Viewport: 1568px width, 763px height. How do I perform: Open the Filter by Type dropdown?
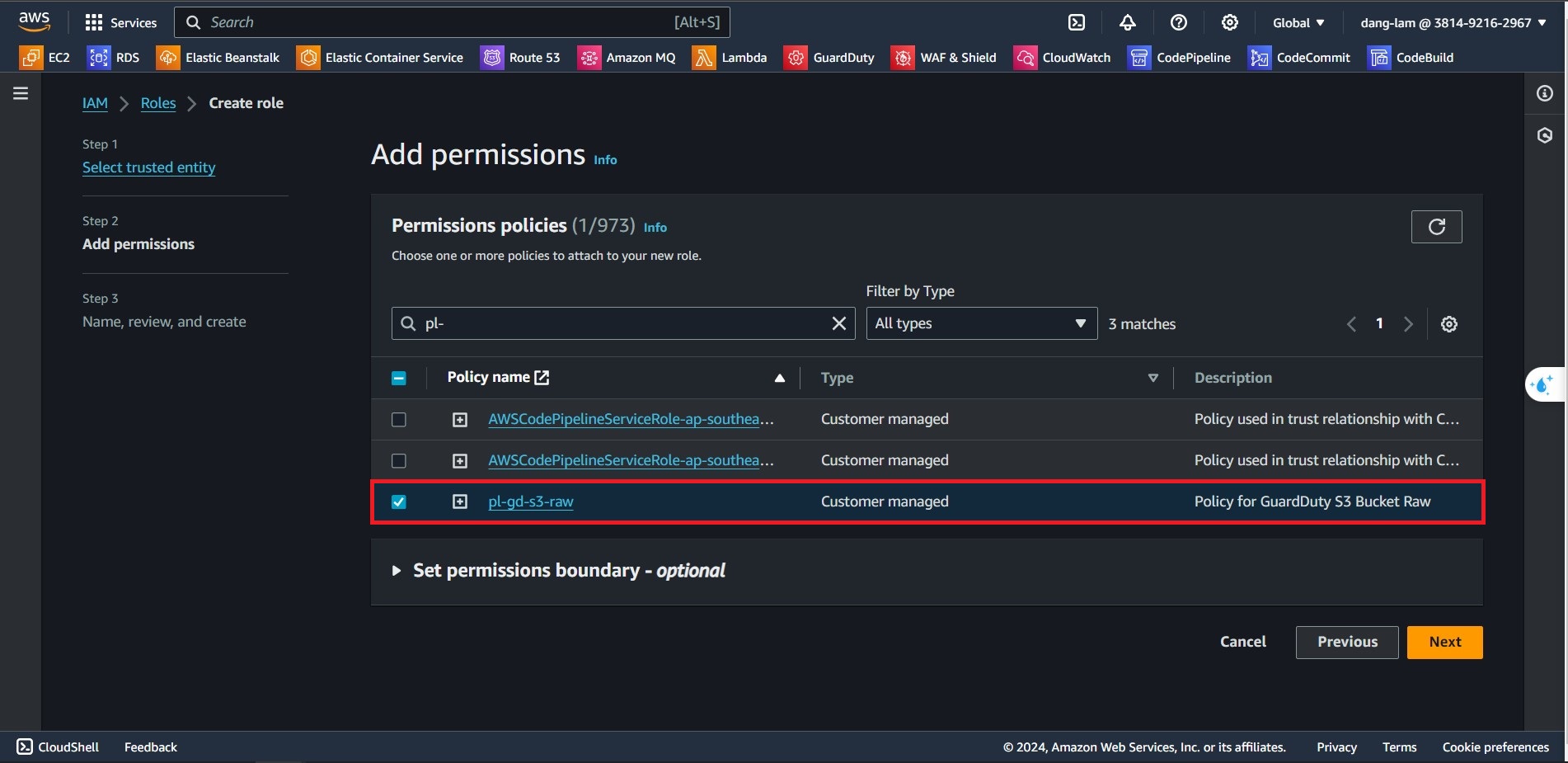[981, 323]
